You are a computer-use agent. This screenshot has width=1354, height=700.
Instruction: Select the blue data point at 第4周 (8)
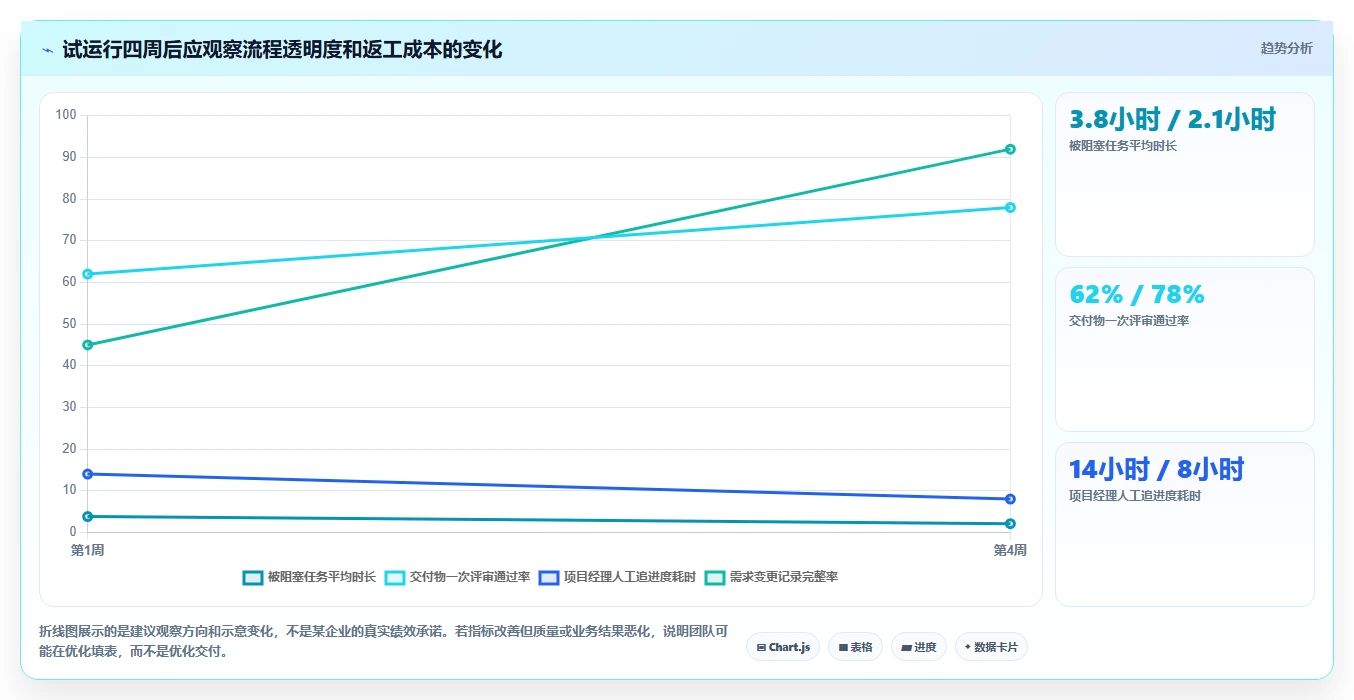pyautogui.click(x=1010, y=499)
